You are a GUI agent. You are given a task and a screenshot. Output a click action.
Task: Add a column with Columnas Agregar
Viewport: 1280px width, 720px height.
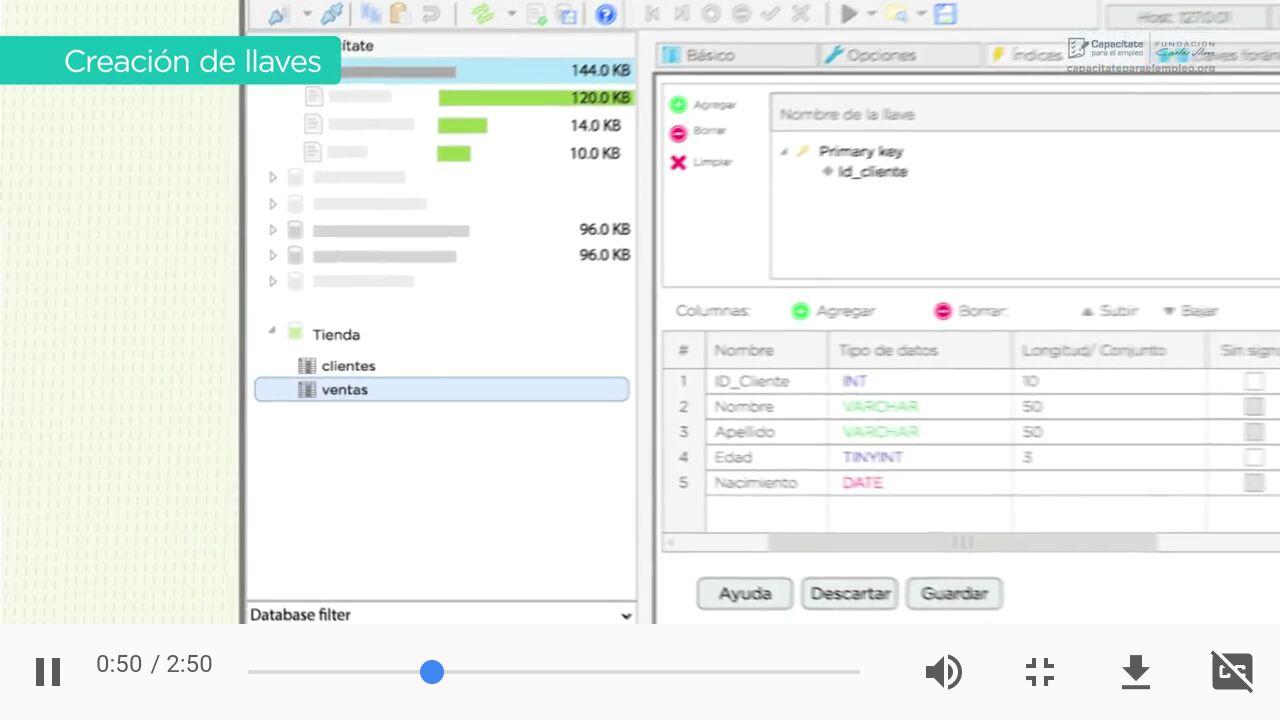[833, 311]
